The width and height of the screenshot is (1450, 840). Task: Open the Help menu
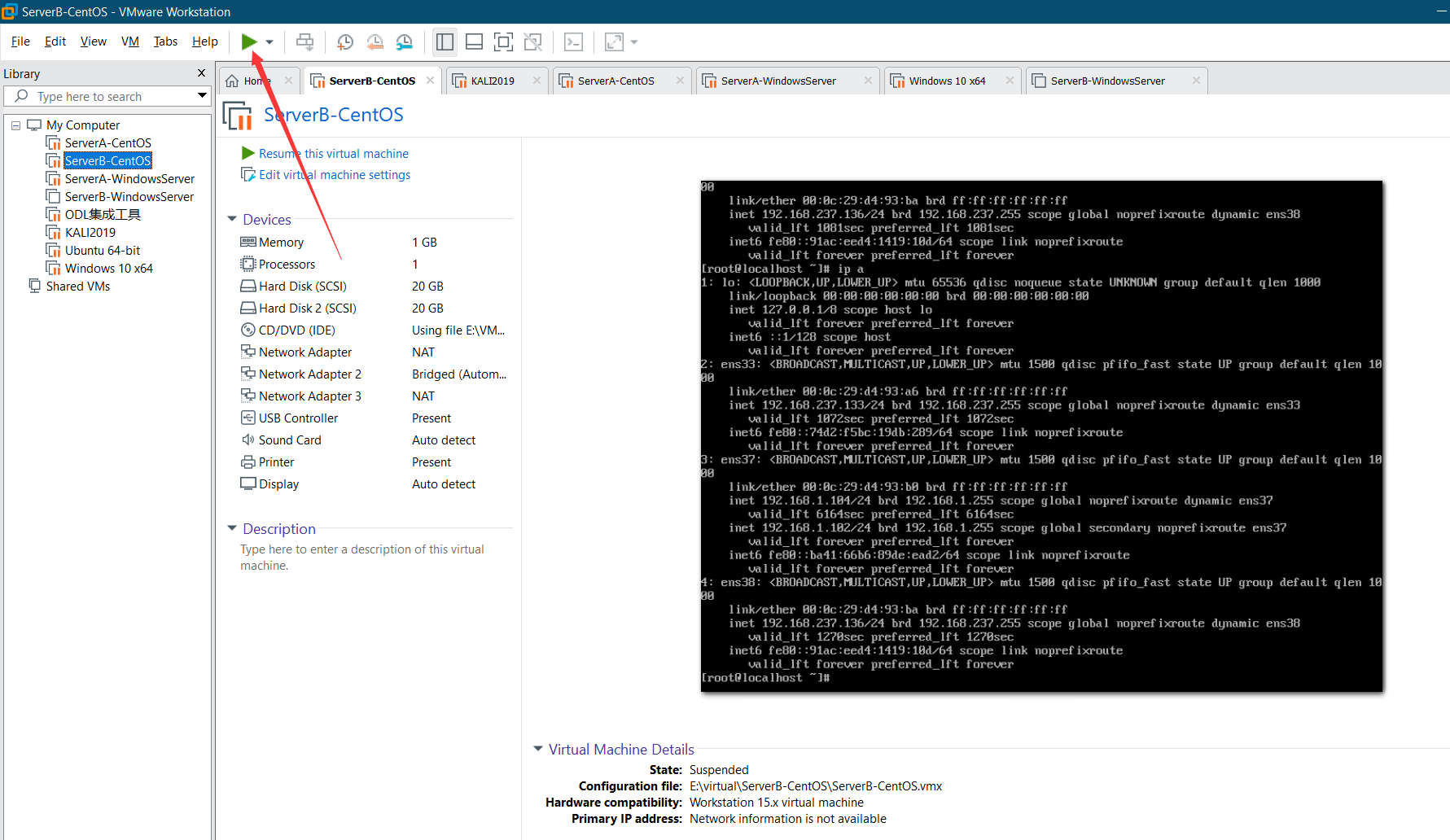pos(204,42)
